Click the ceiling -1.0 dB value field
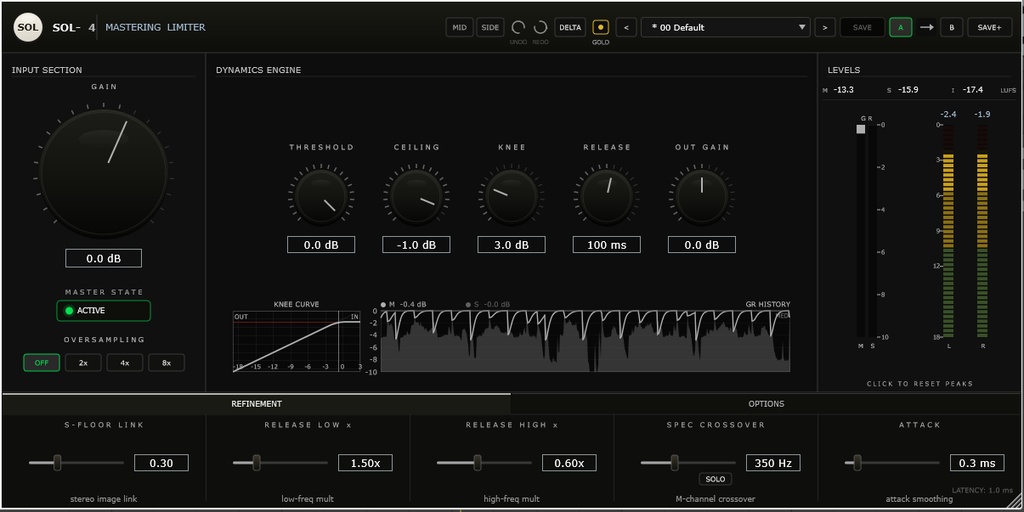 tap(416, 245)
